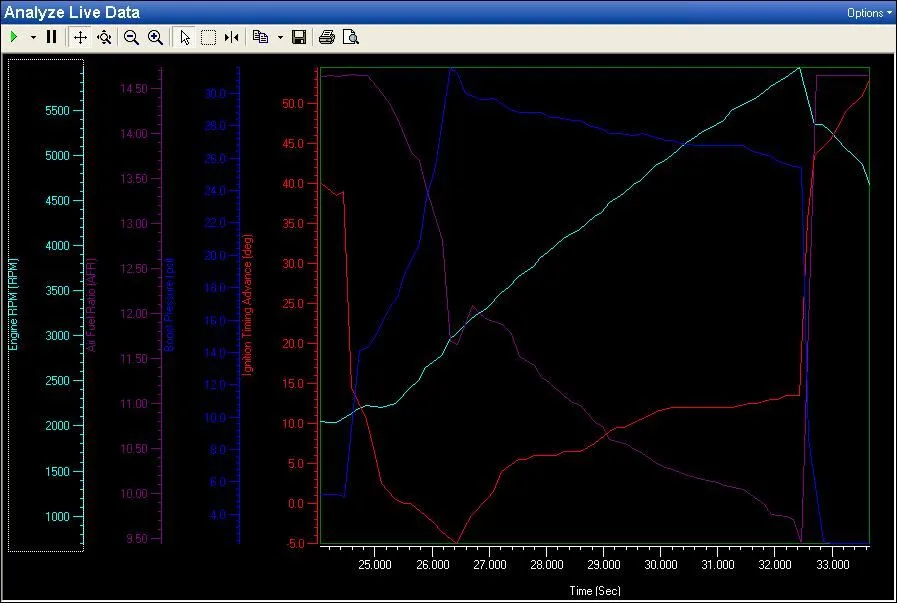Pause the live data capture

(x=51, y=37)
